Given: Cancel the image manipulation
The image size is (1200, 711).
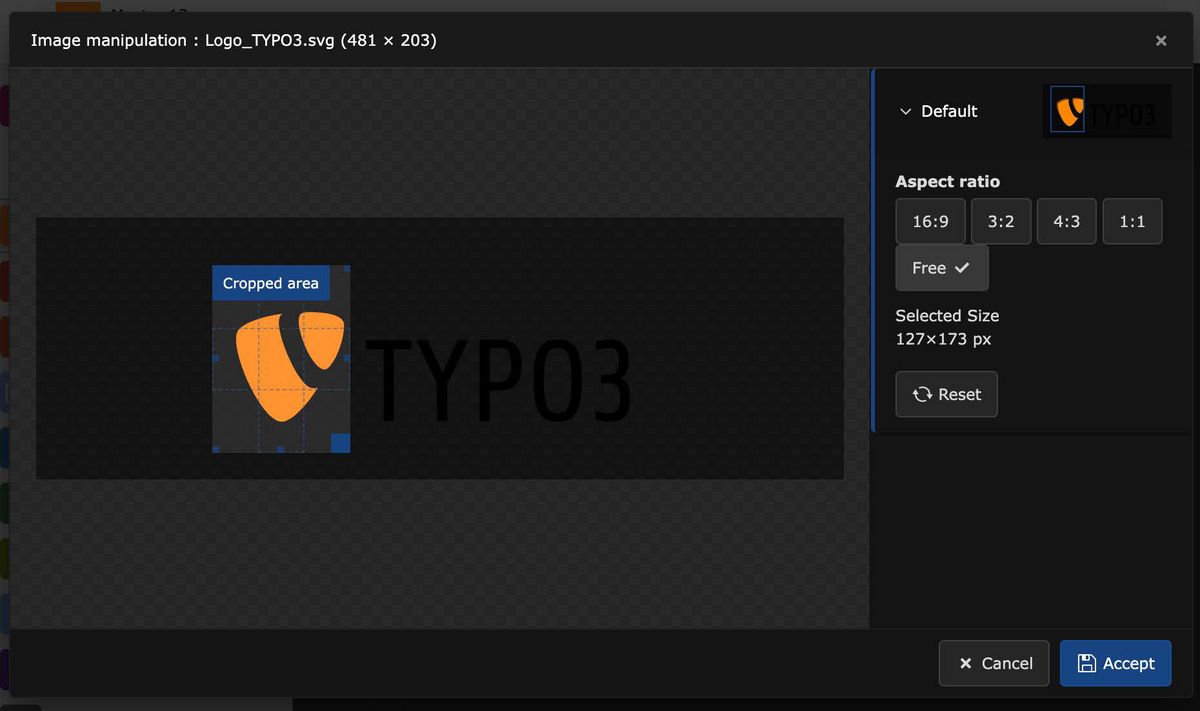Looking at the screenshot, I should [x=994, y=663].
